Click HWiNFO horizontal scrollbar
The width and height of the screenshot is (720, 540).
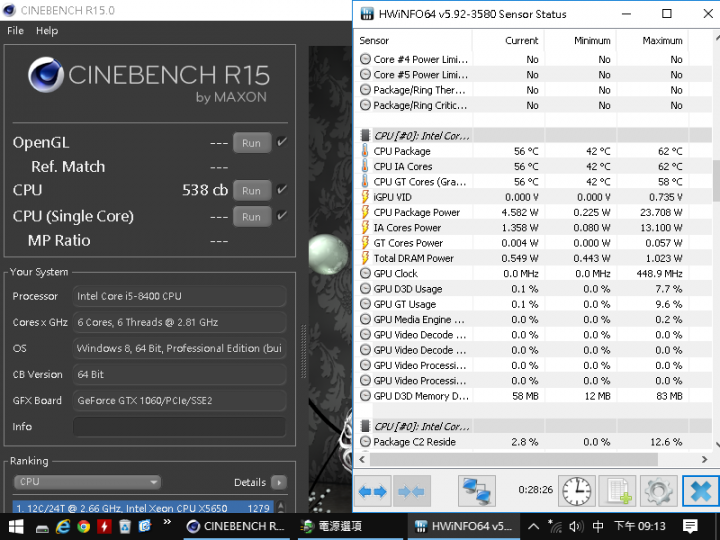pos(514,459)
